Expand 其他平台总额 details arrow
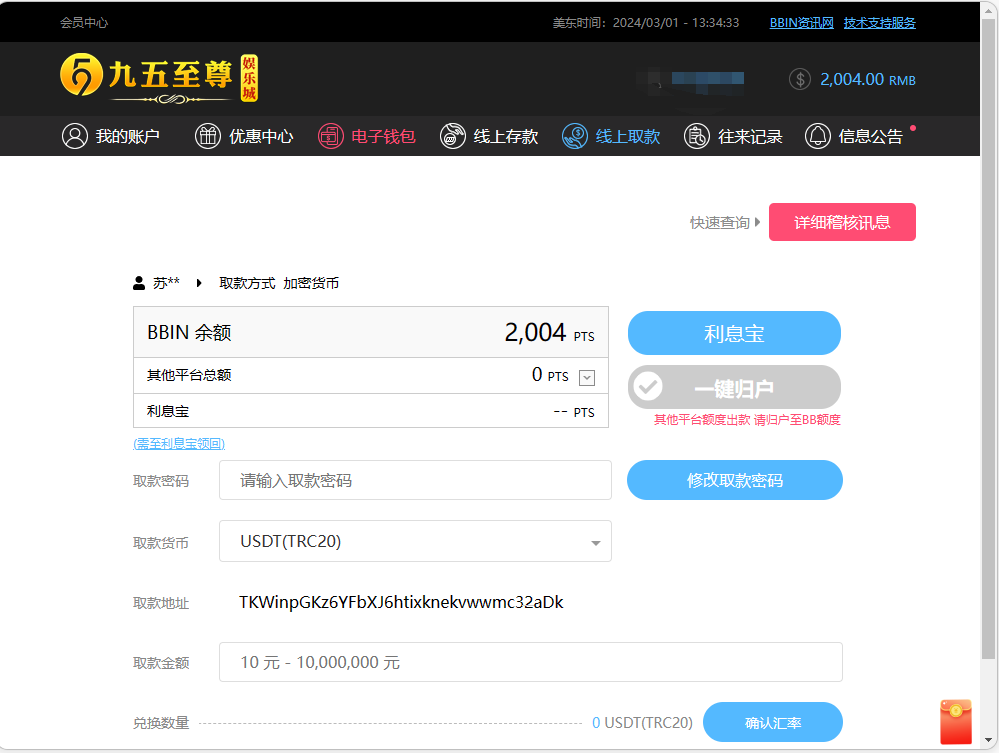 (x=587, y=378)
